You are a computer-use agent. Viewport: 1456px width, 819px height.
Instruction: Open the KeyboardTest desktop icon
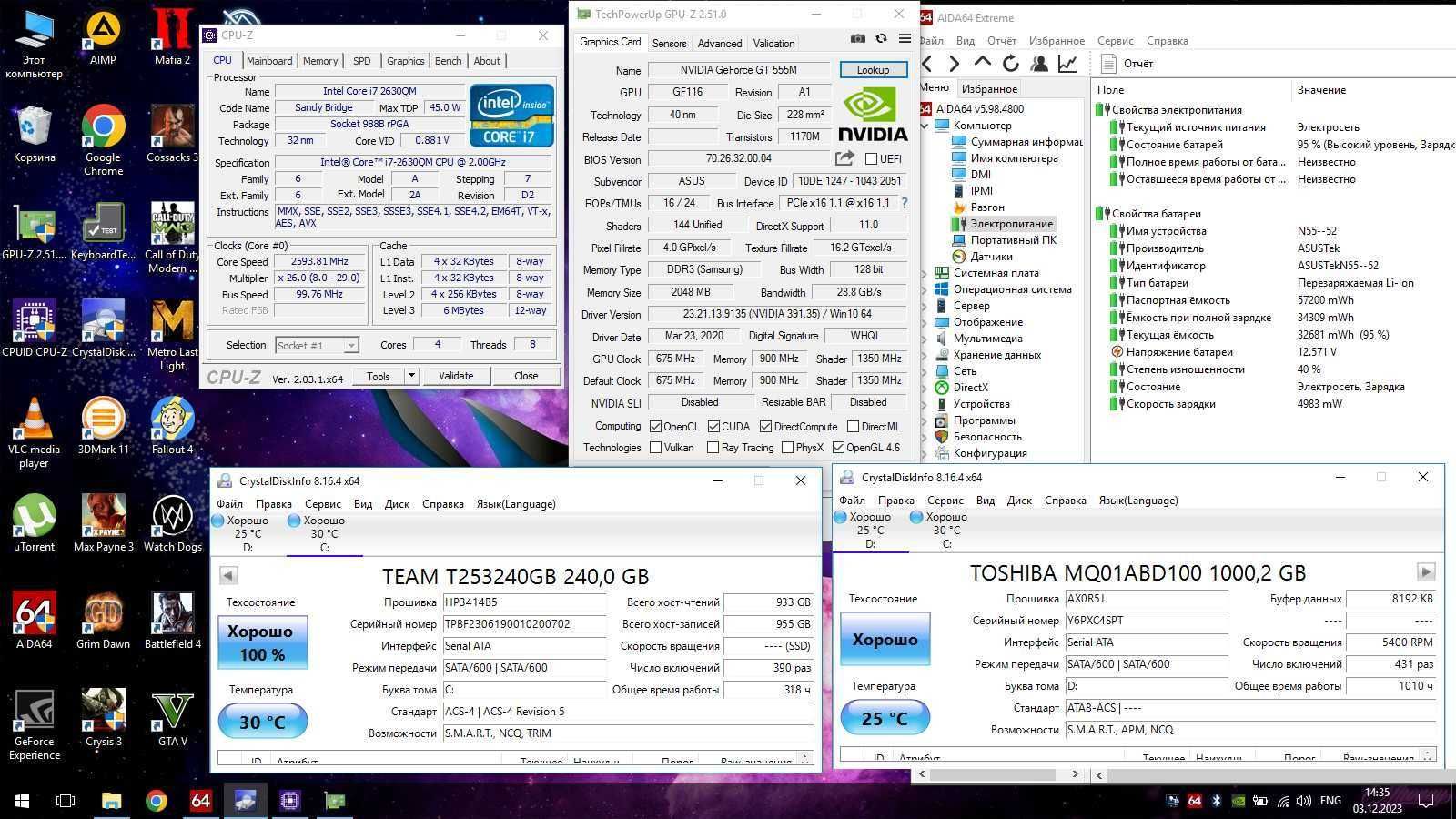click(103, 231)
